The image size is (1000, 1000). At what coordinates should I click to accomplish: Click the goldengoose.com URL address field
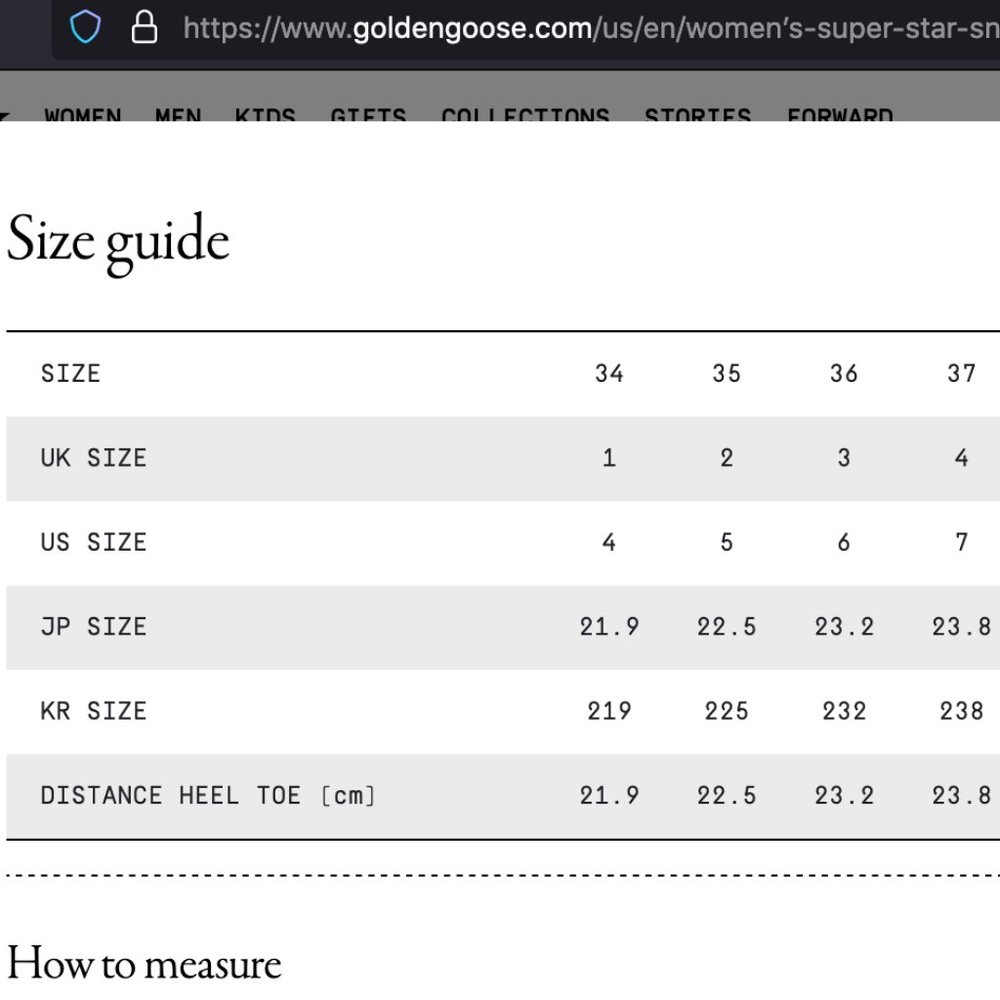tap(590, 28)
